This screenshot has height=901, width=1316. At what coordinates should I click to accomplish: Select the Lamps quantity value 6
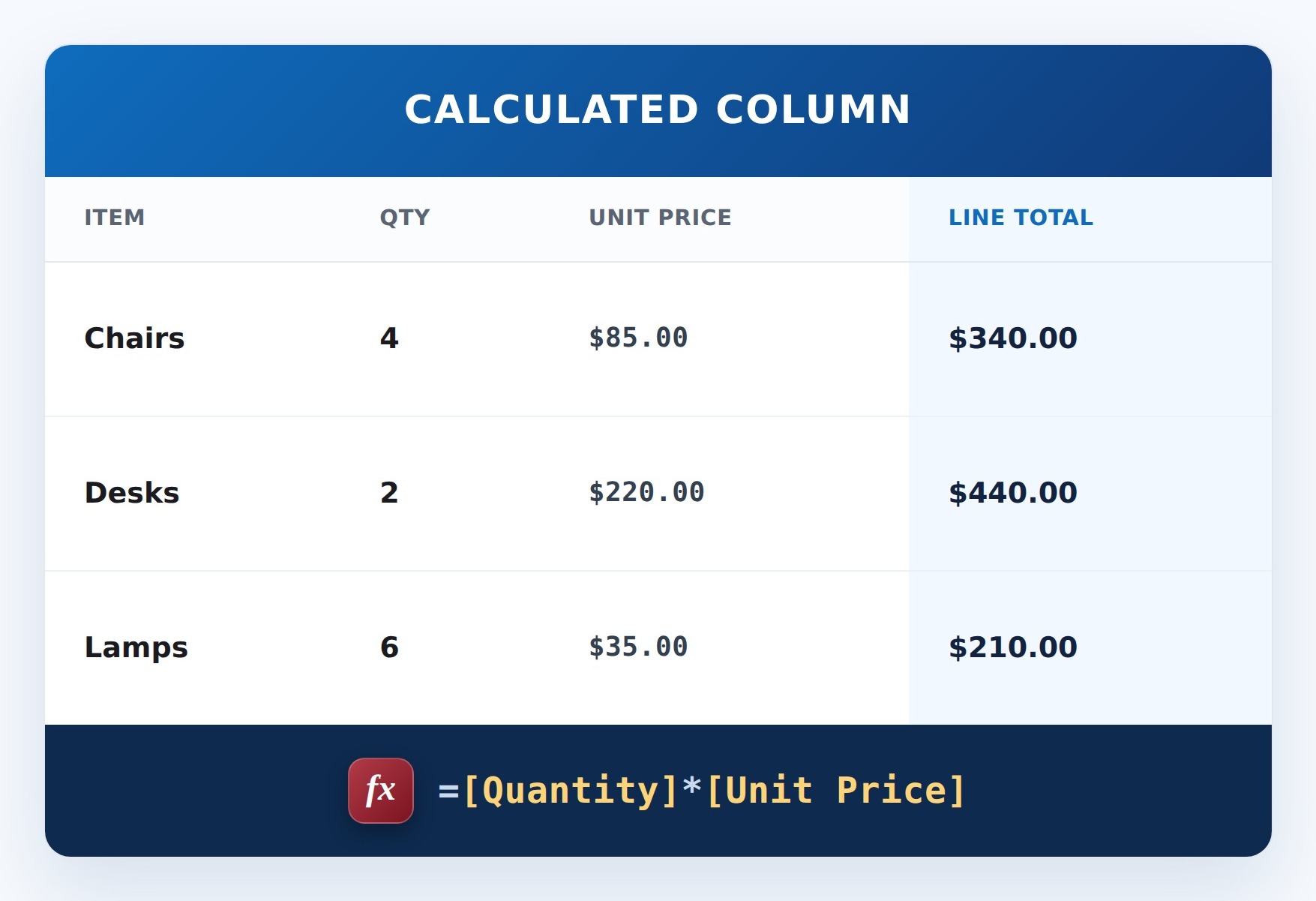click(x=389, y=647)
